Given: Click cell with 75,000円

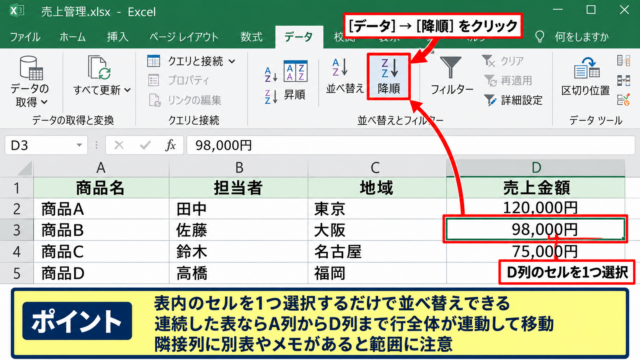Looking at the screenshot, I should point(536,251).
